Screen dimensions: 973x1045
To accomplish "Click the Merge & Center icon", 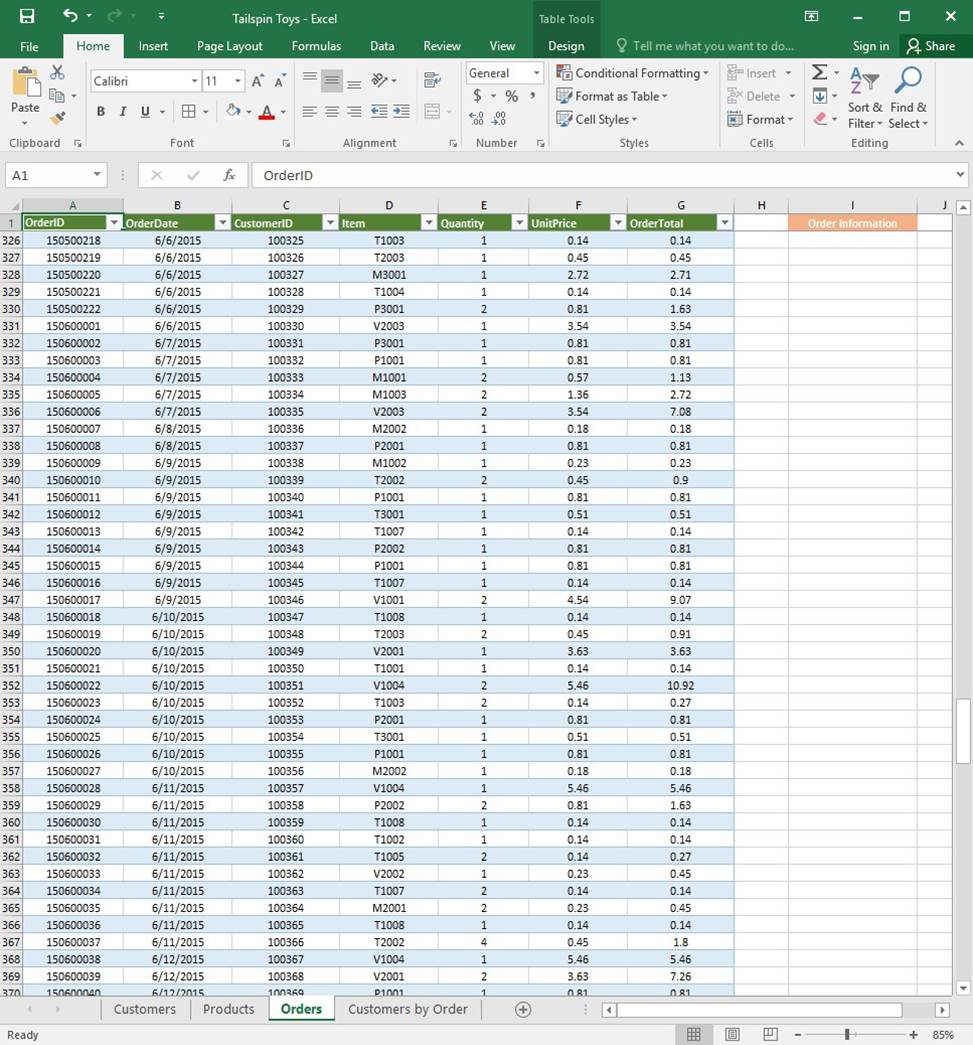I will click(432, 111).
